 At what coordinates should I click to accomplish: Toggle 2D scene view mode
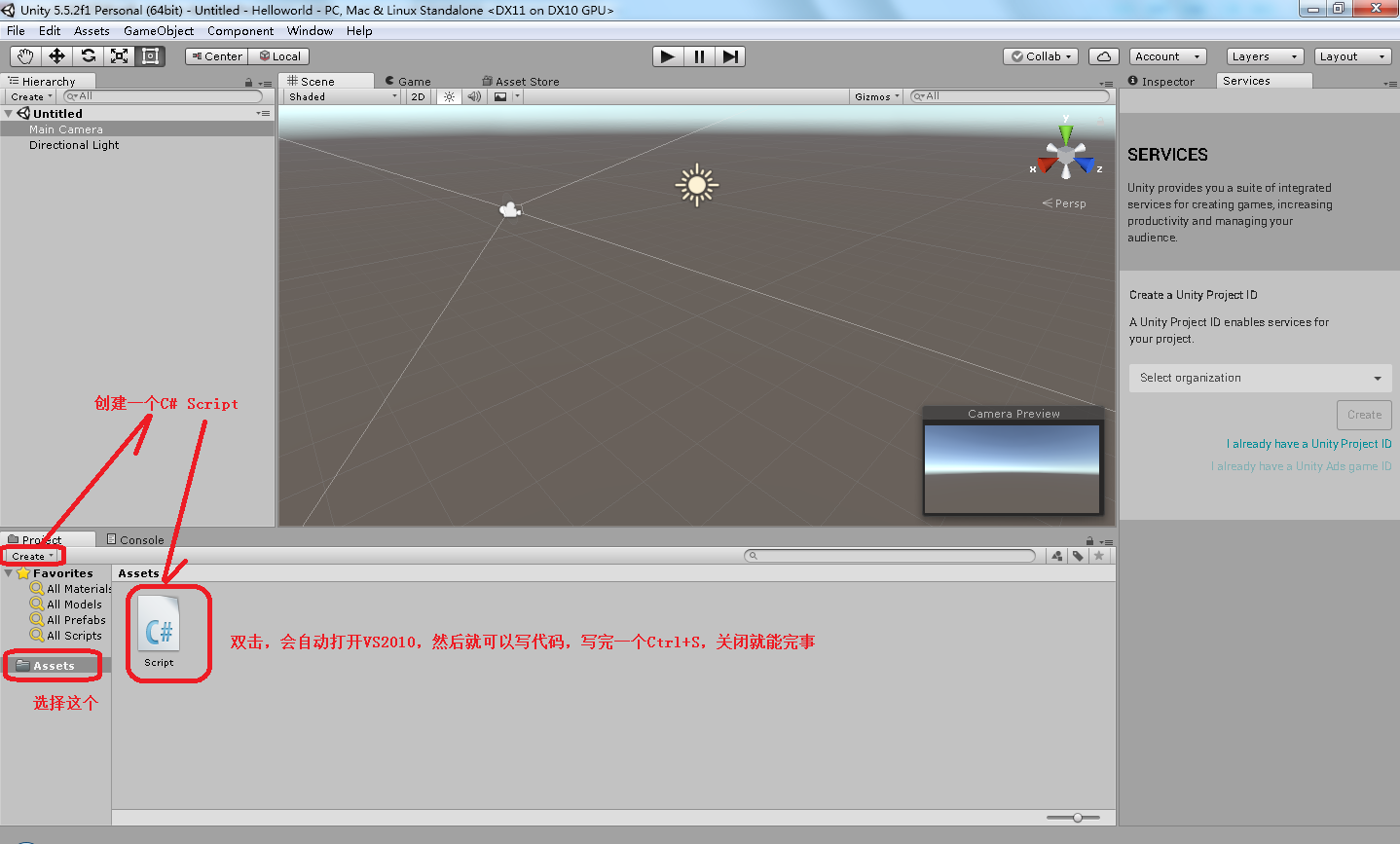418,96
